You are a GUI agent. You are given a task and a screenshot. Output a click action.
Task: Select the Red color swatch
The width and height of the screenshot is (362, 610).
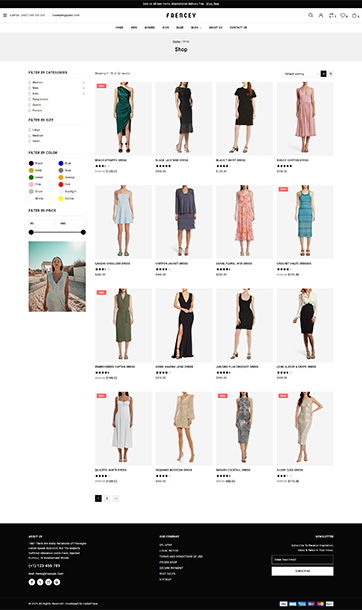[x=61, y=184]
